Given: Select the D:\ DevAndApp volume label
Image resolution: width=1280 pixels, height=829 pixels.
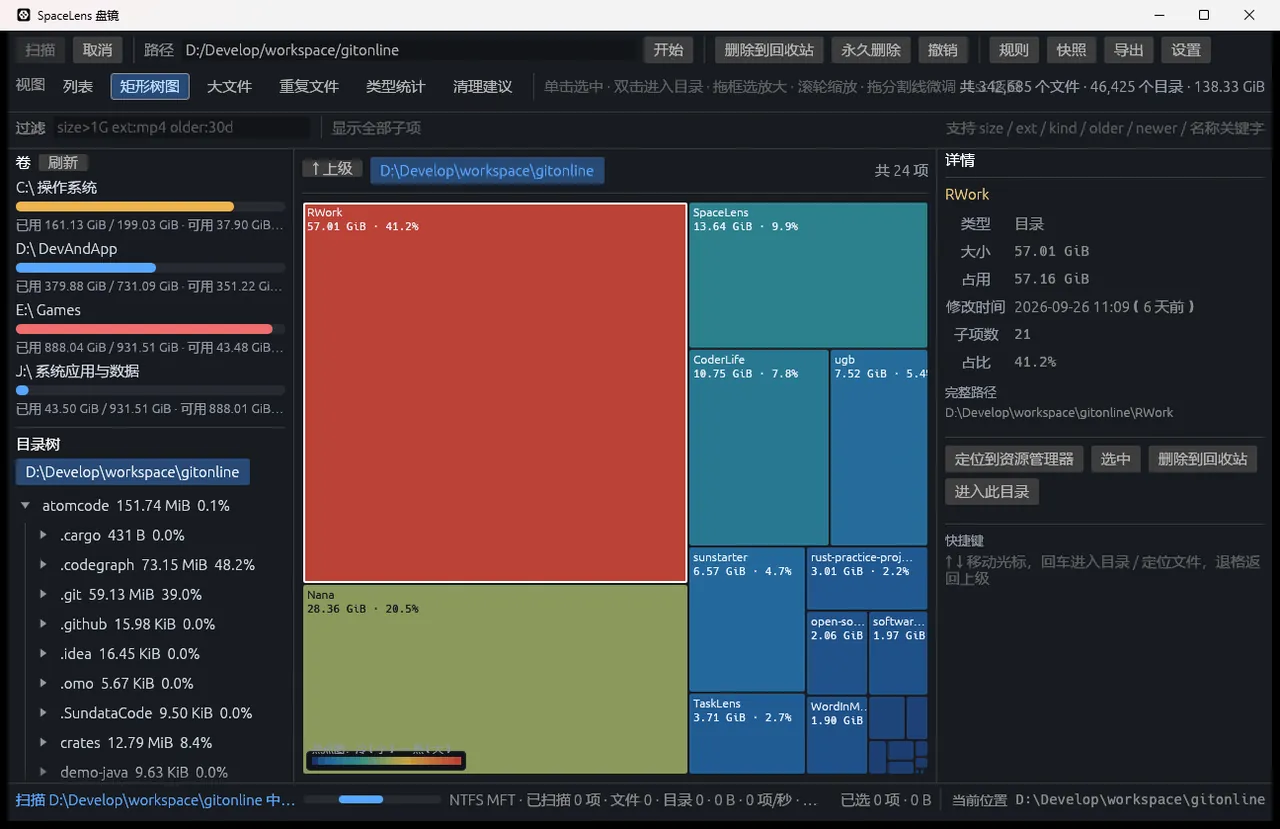Looking at the screenshot, I should [67, 249].
